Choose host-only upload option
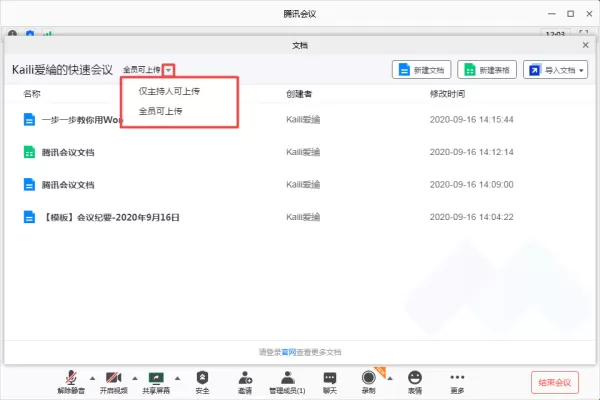 (169, 91)
